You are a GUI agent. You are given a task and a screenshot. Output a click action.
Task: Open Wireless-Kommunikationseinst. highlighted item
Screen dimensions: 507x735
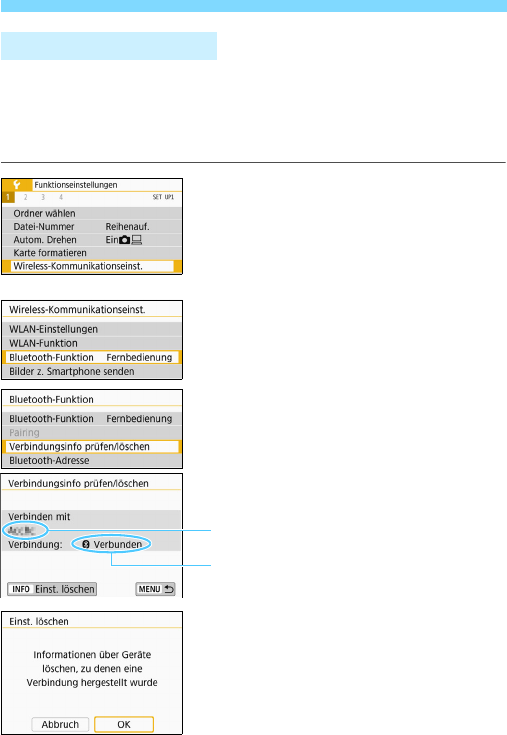pyautogui.click(x=92, y=266)
